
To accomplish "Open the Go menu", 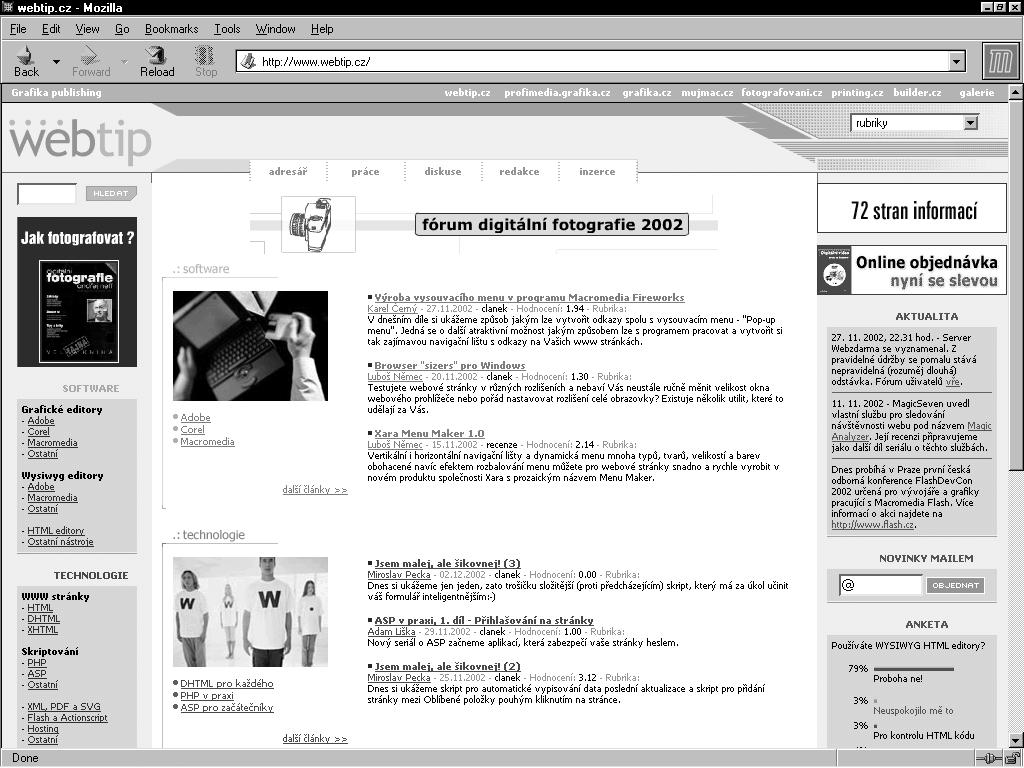I will [x=122, y=29].
